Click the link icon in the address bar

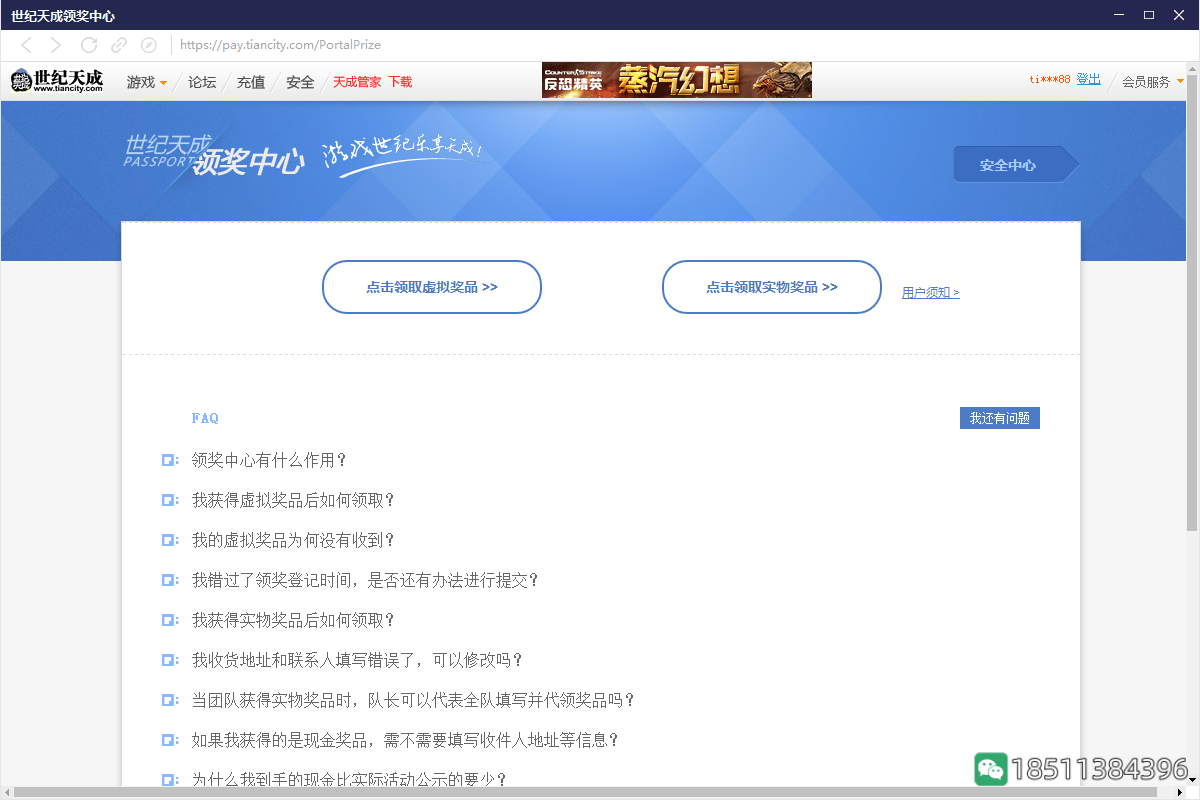(x=120, y=45)
